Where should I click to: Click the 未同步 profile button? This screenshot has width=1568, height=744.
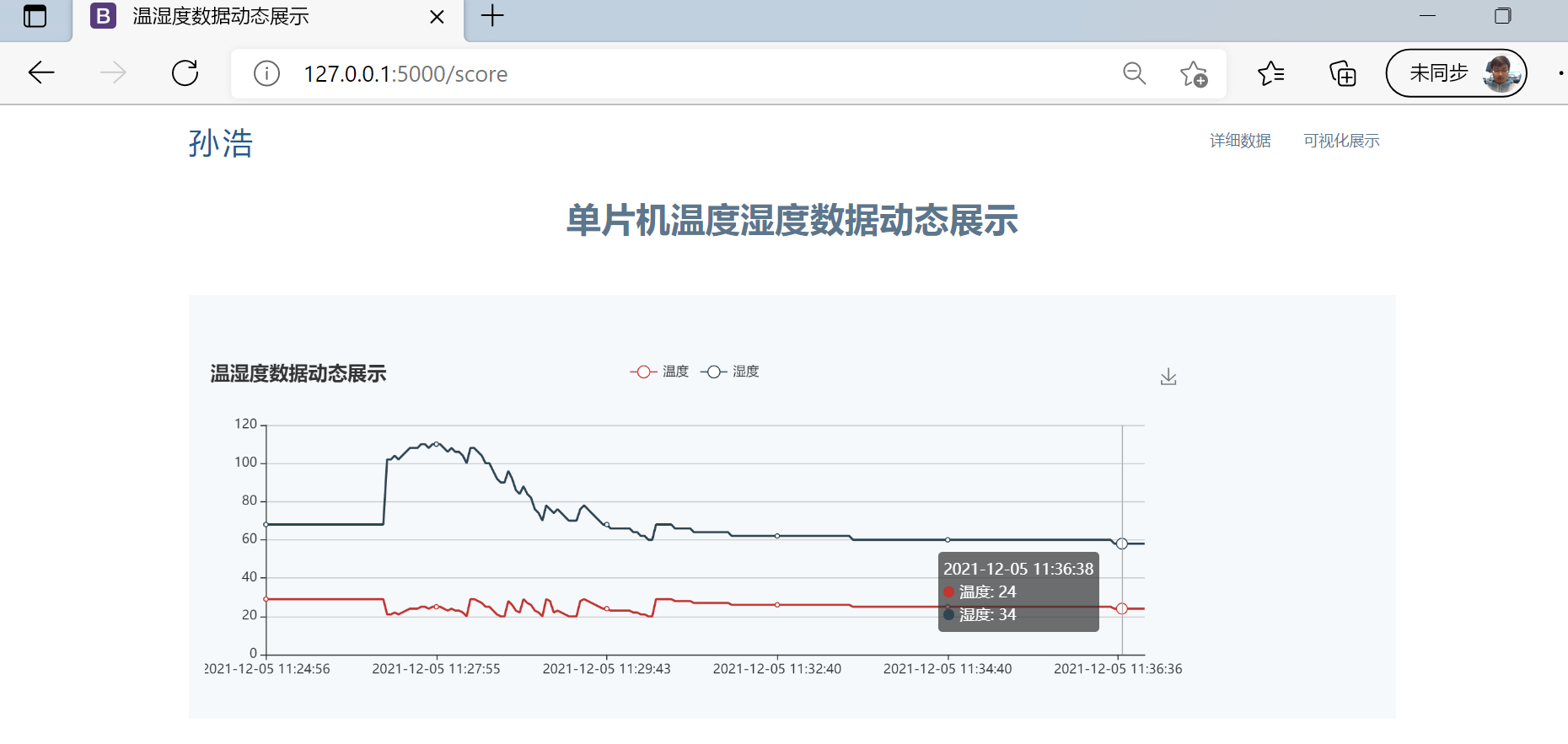pyautogui.click(x=1456, y=73)
